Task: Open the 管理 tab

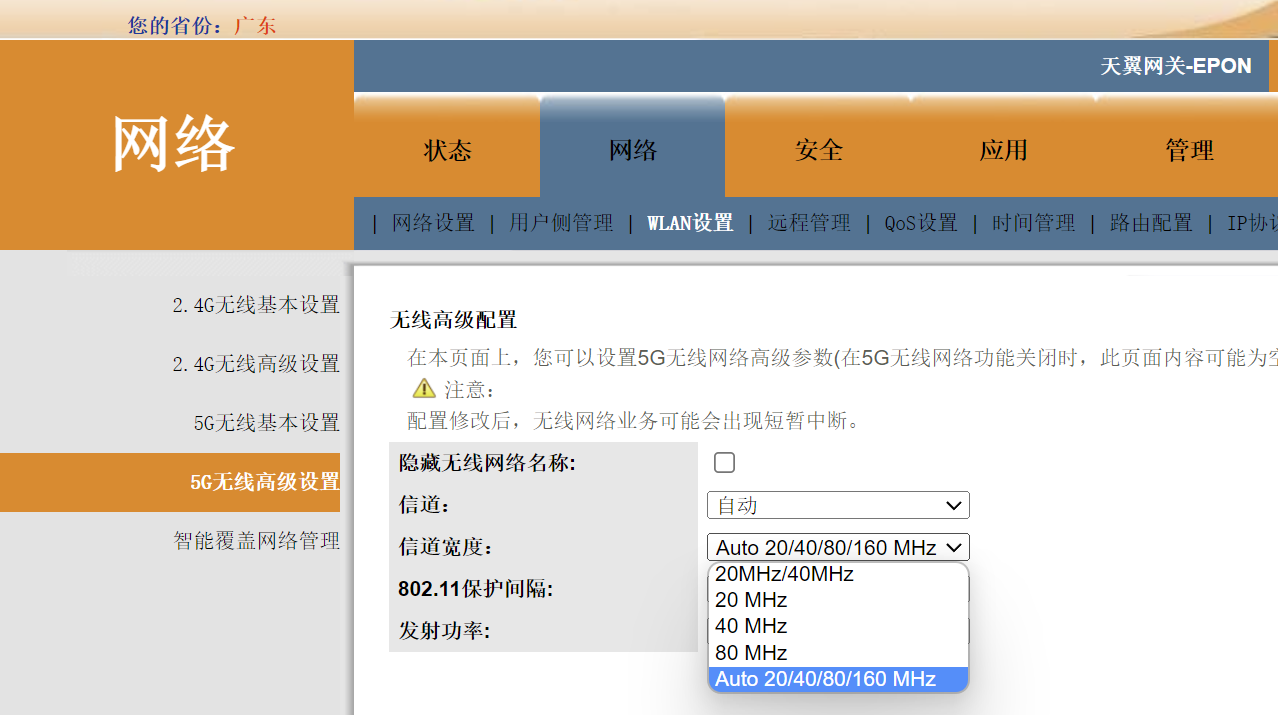Action: tap(1189, 150)
